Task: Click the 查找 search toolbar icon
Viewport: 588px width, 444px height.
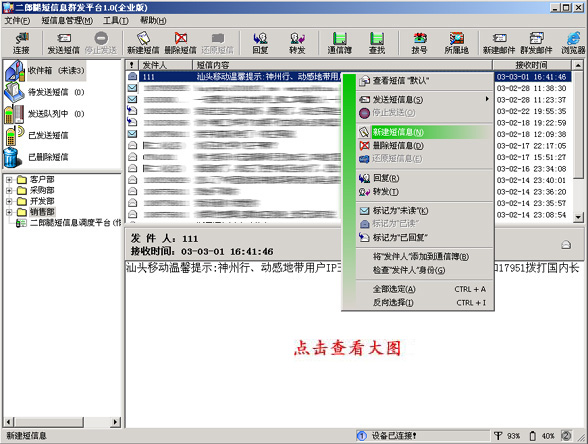Action: (377, 43)
